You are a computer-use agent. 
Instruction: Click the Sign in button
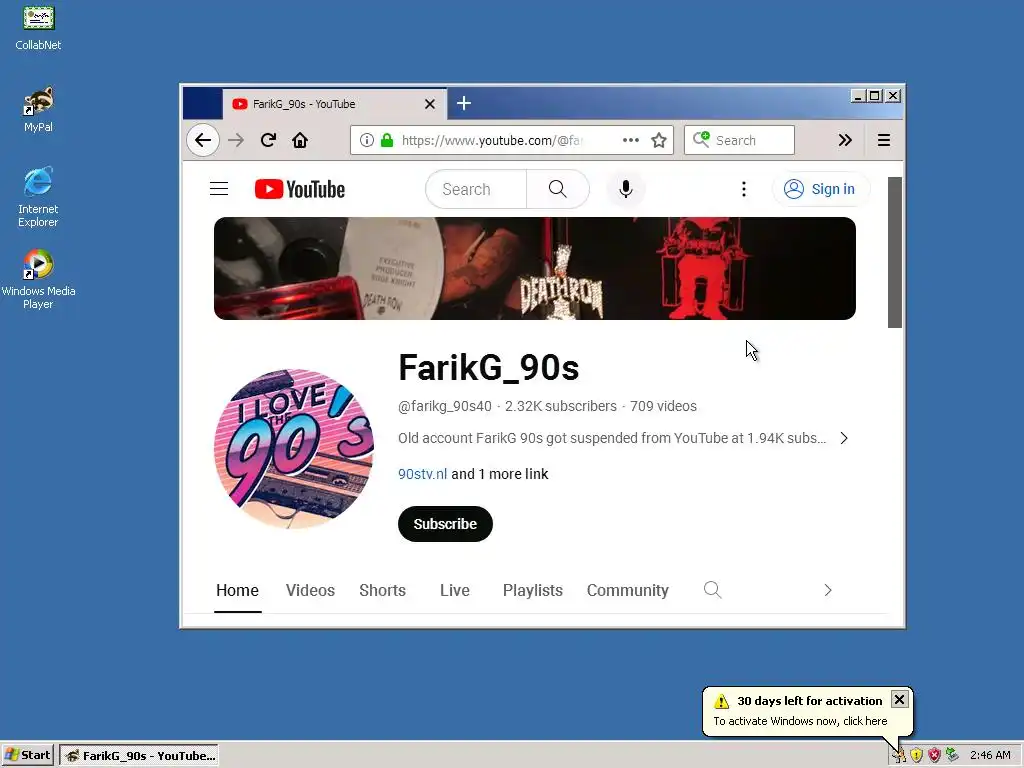click(820, 189)
